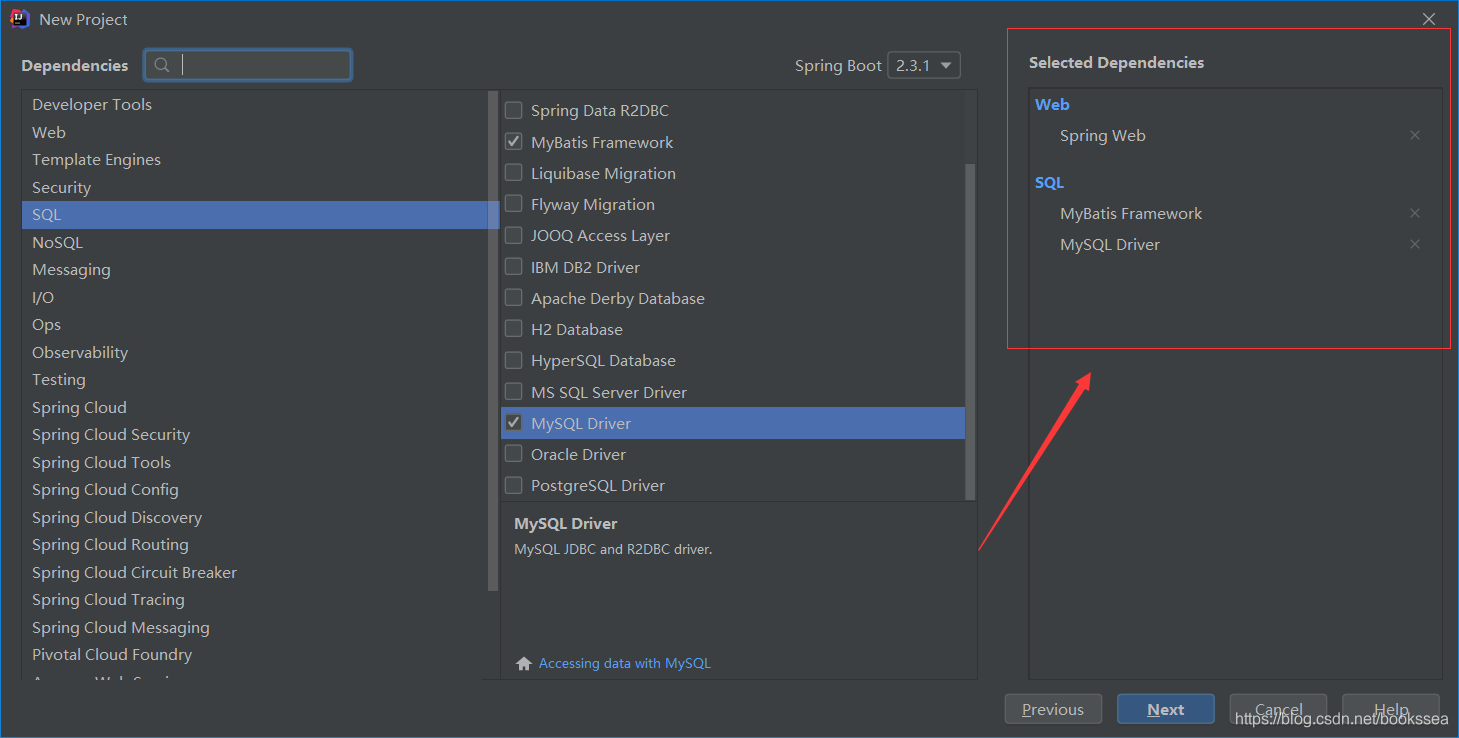Select Spring Cloud Messaging category
Image resolution: width=1459 pixels, height=738 pixels.
(x=254, y=627)
